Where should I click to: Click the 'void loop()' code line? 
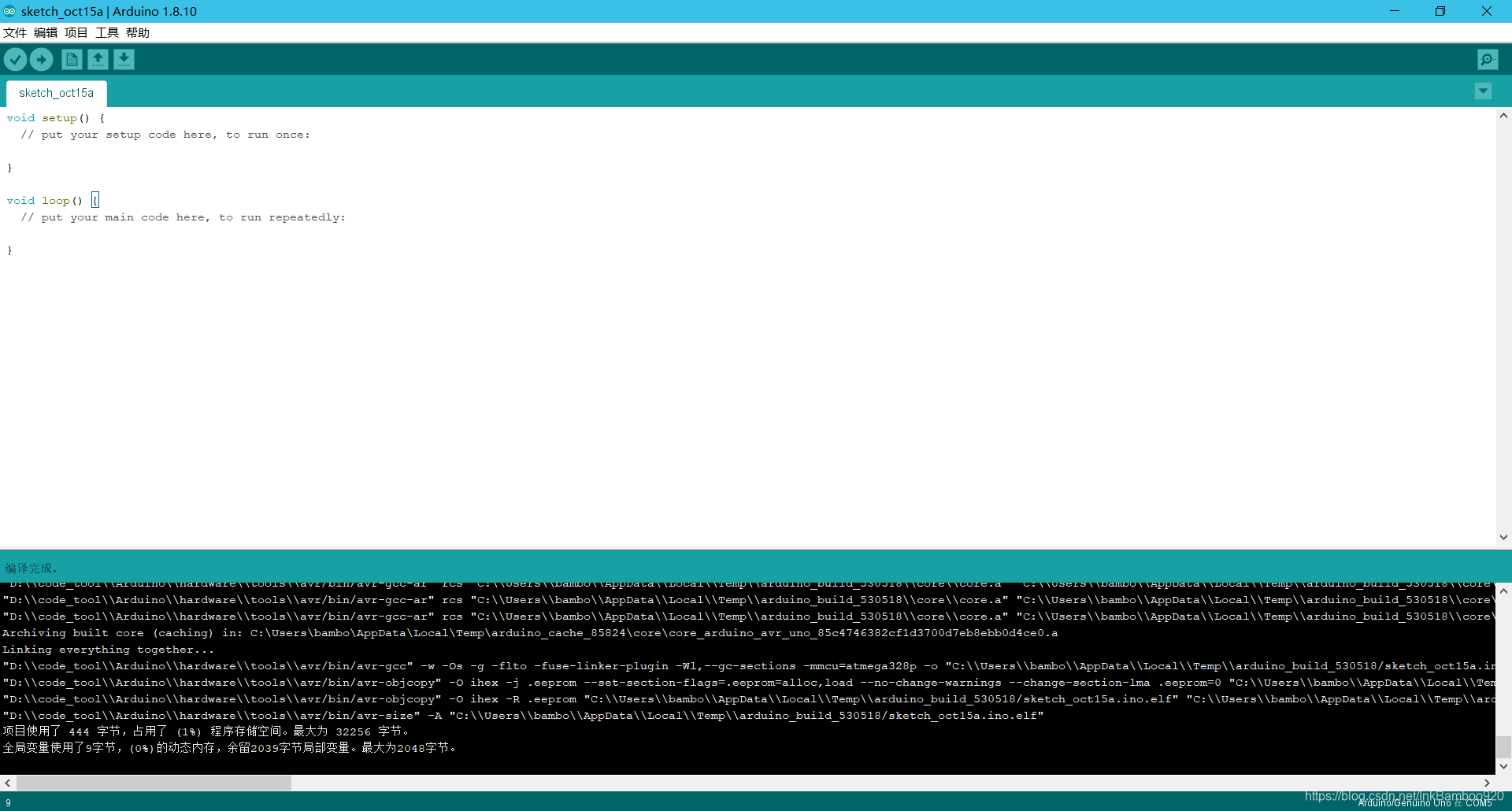(52, 201)
